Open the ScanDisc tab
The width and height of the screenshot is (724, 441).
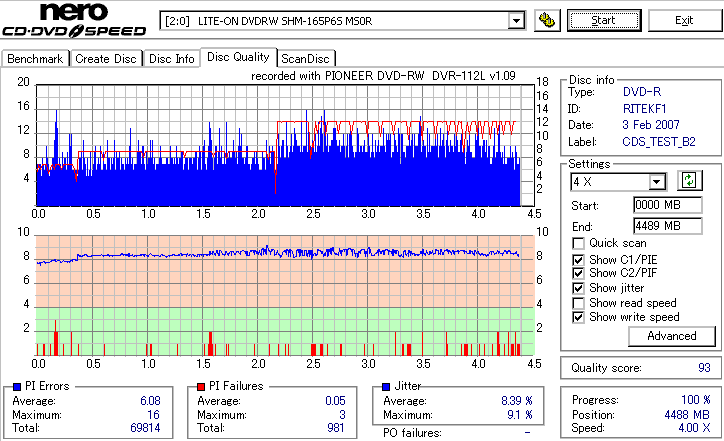tap(305, 59)
